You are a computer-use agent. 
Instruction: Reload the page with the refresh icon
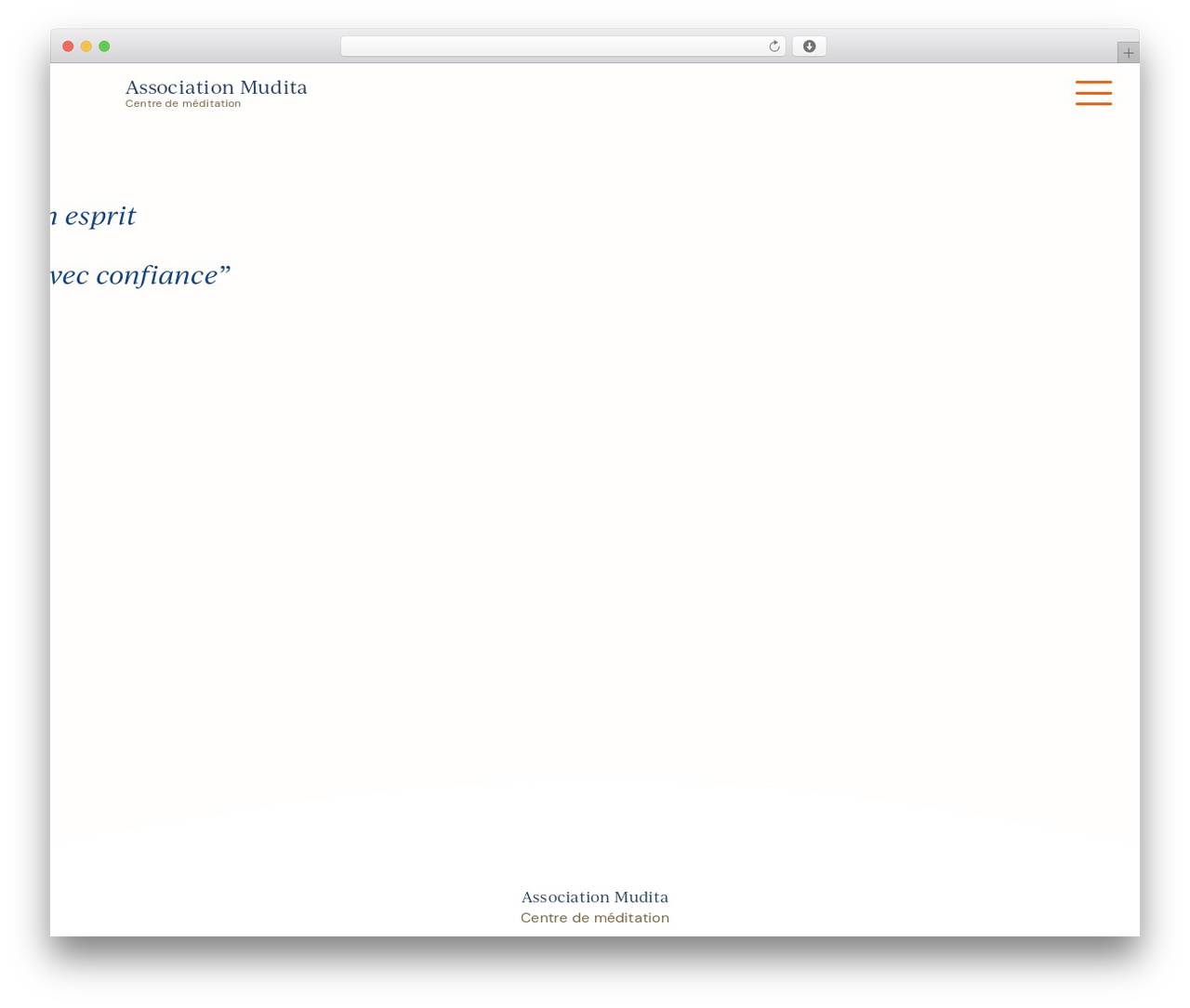773,46
